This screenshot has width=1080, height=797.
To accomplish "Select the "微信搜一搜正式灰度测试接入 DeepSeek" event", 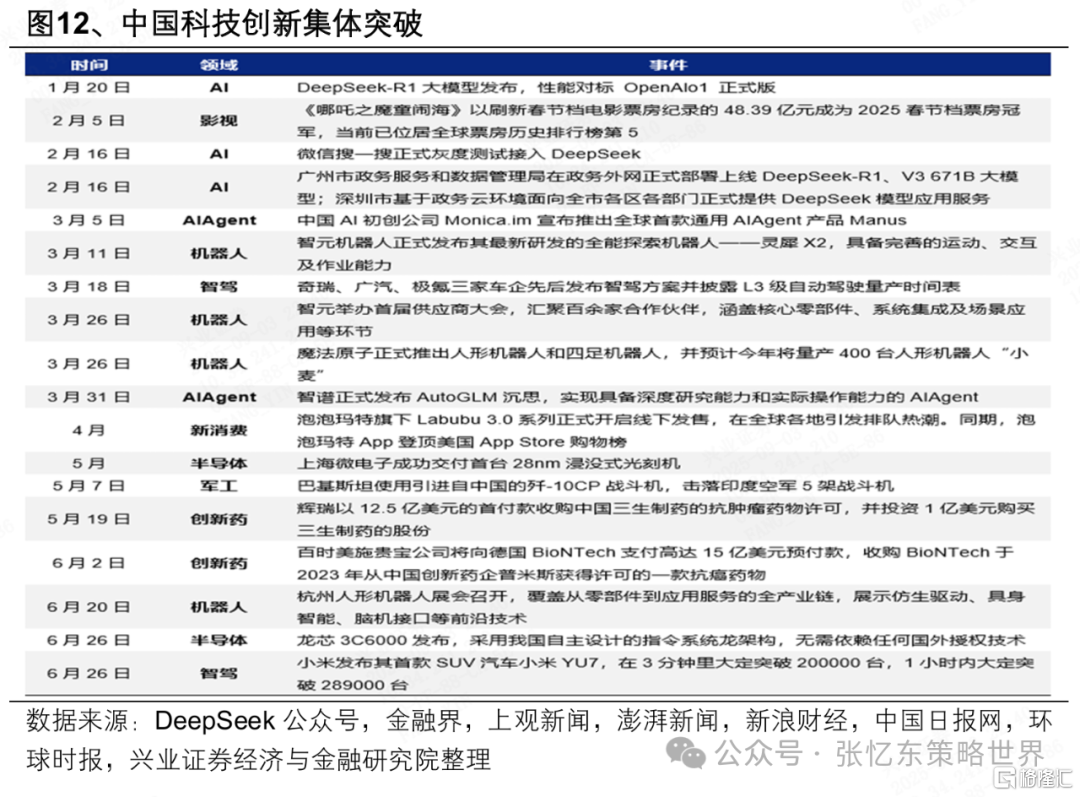I will point(468,154).
